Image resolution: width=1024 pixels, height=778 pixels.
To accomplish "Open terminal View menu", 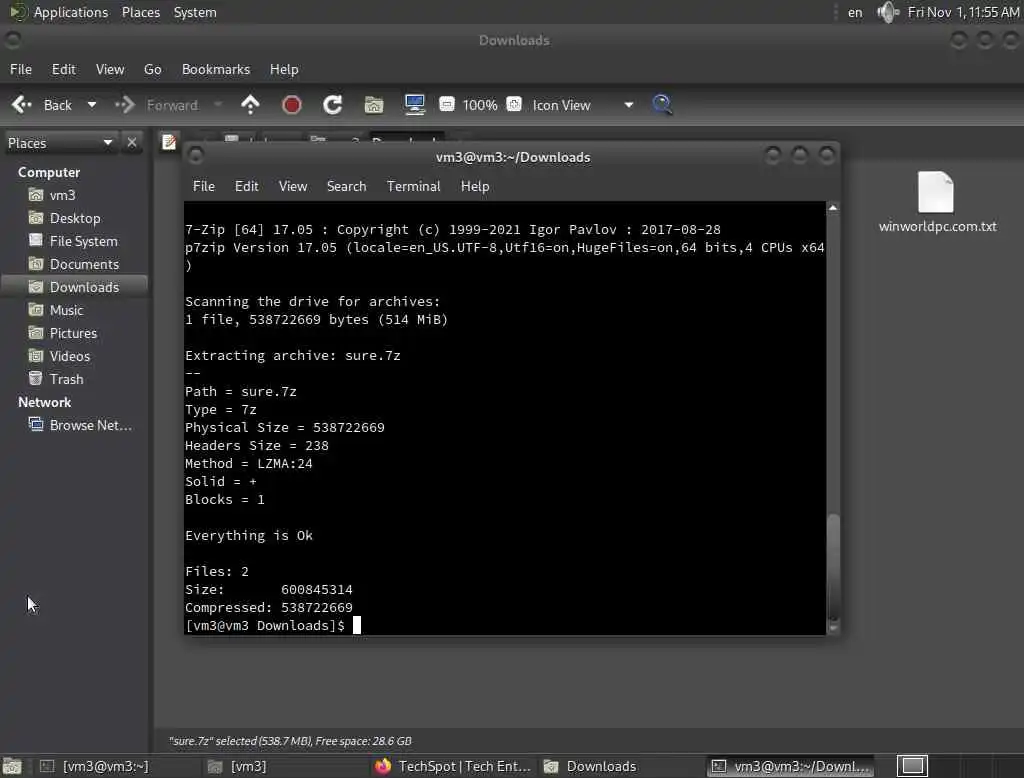I will pyautogui.click(x=293, y=186).
